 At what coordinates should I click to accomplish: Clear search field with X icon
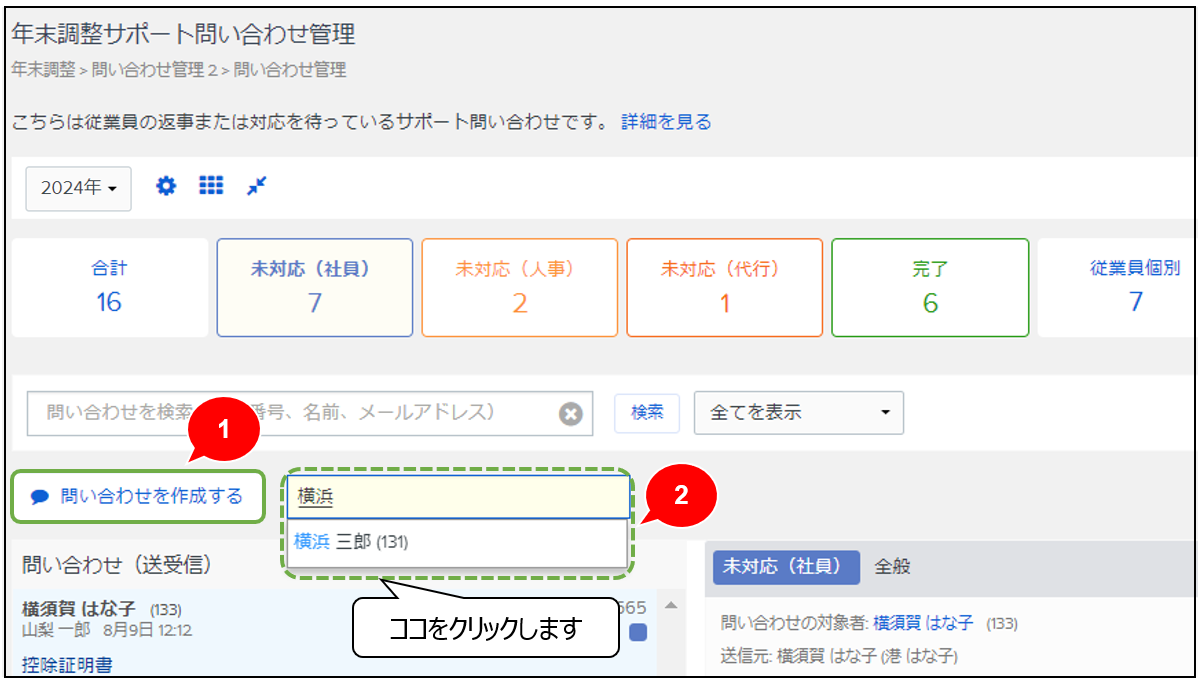[x=570, y=414]
